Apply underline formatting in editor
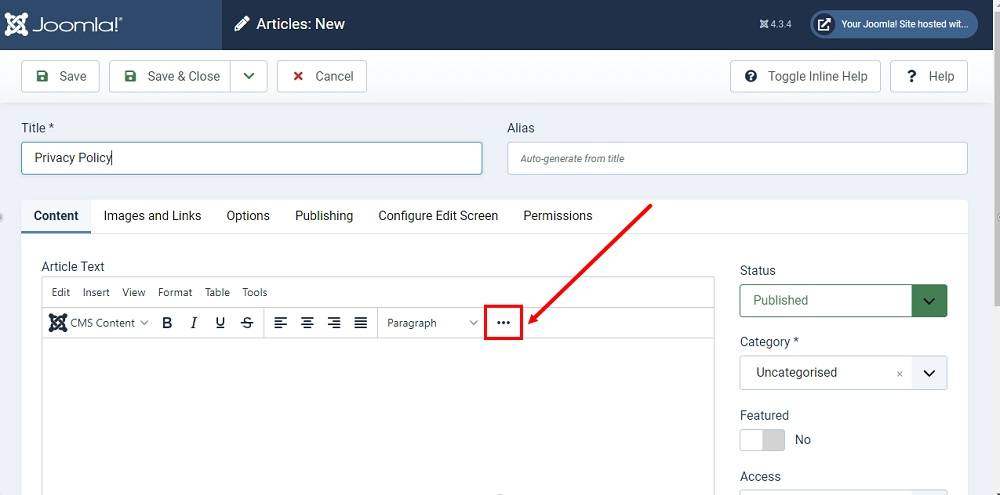 click(221, 323)
